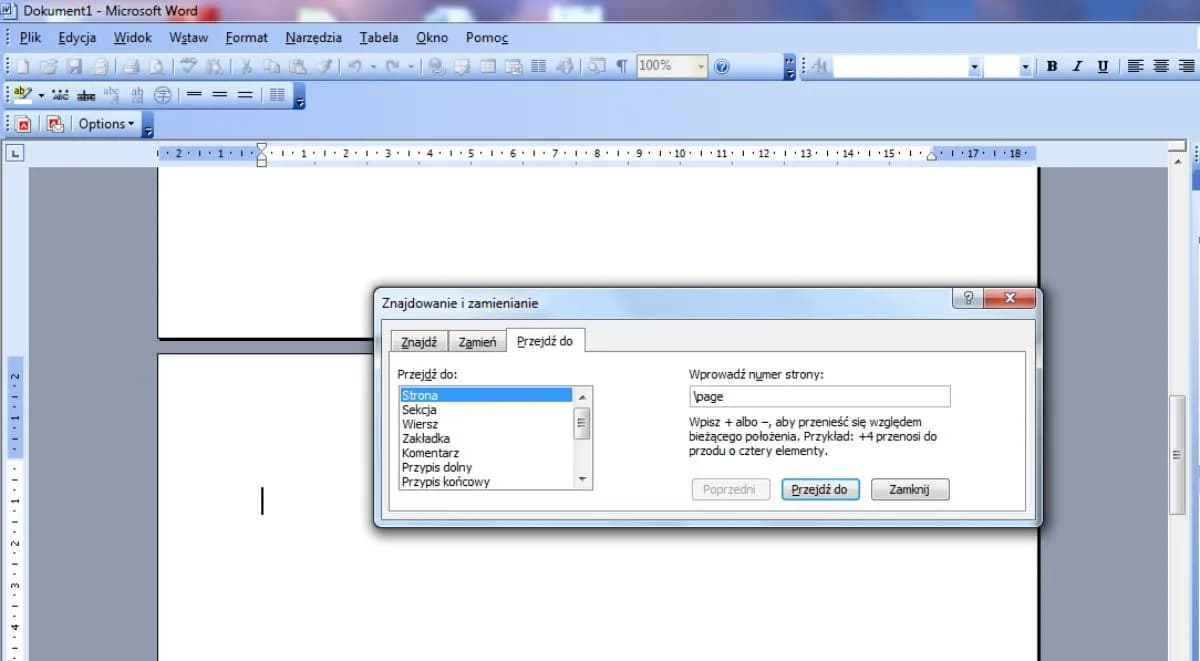The image size is (1200, 661).
Task: Click the Convert to Adobe PDF icon
Action: pos(22,124)
